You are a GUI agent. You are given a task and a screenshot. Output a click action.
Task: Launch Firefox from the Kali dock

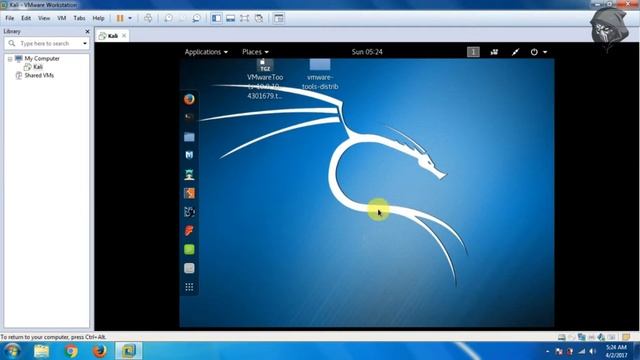click(189, 99)
